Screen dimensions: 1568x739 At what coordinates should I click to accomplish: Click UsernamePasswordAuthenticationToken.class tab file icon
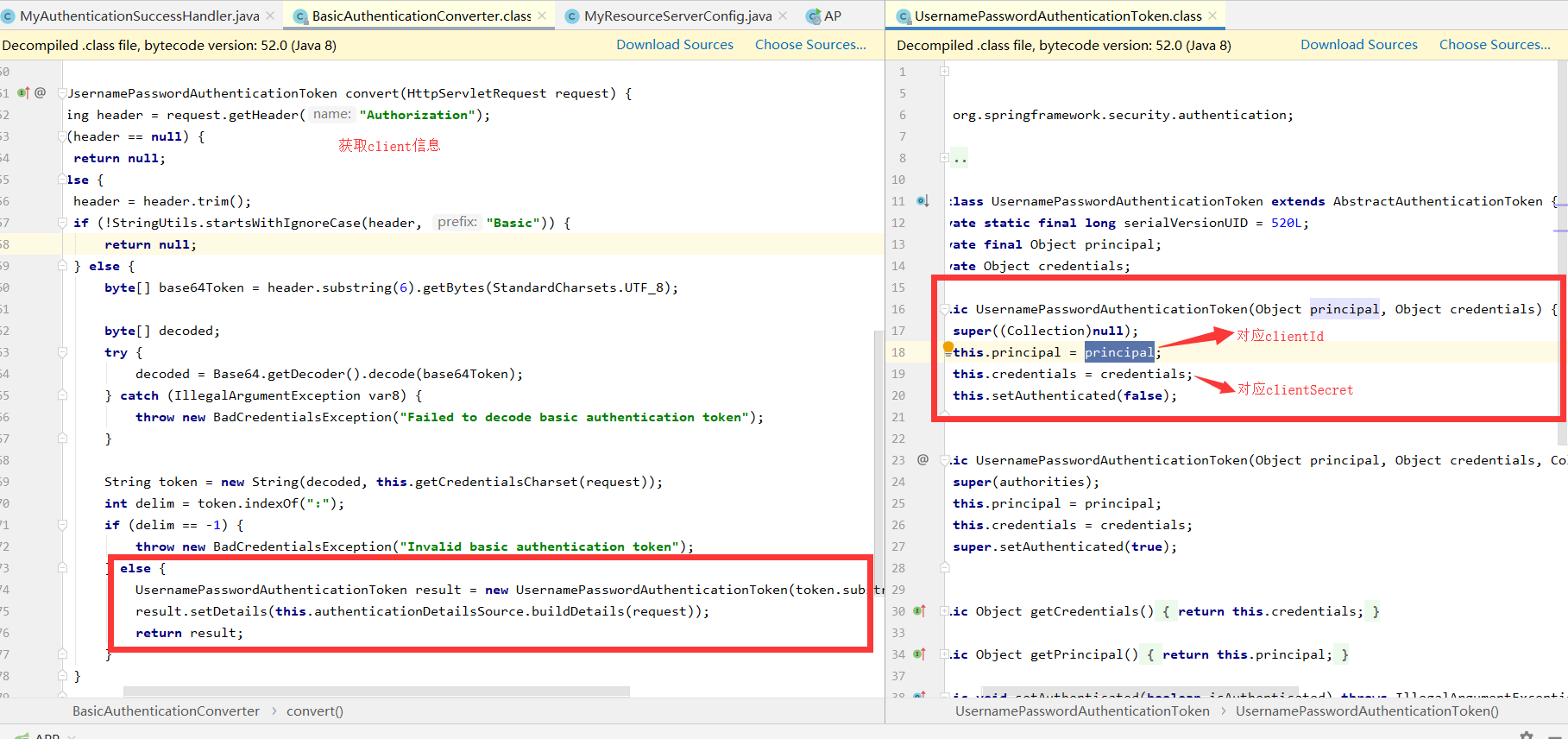pos(904,16)
